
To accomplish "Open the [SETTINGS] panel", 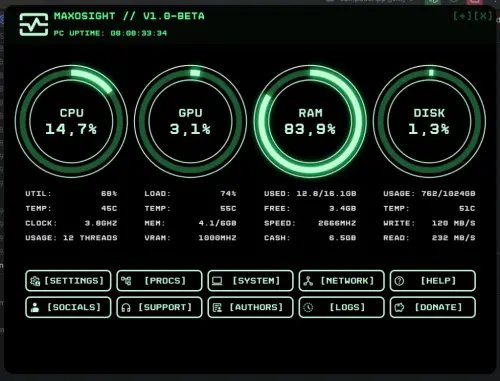I will [68, 281].
